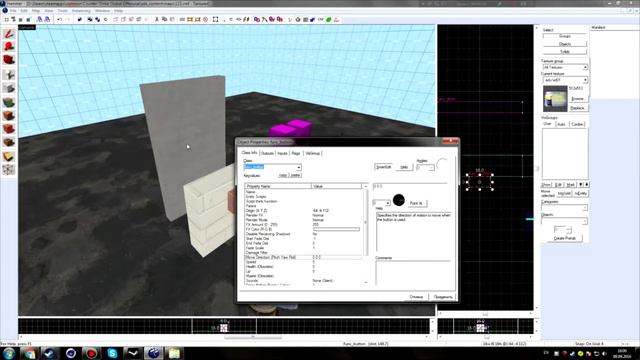This screenshot has height=360, width=640.
Task: Select the Overlay tool
Action: tap(9, 142)
